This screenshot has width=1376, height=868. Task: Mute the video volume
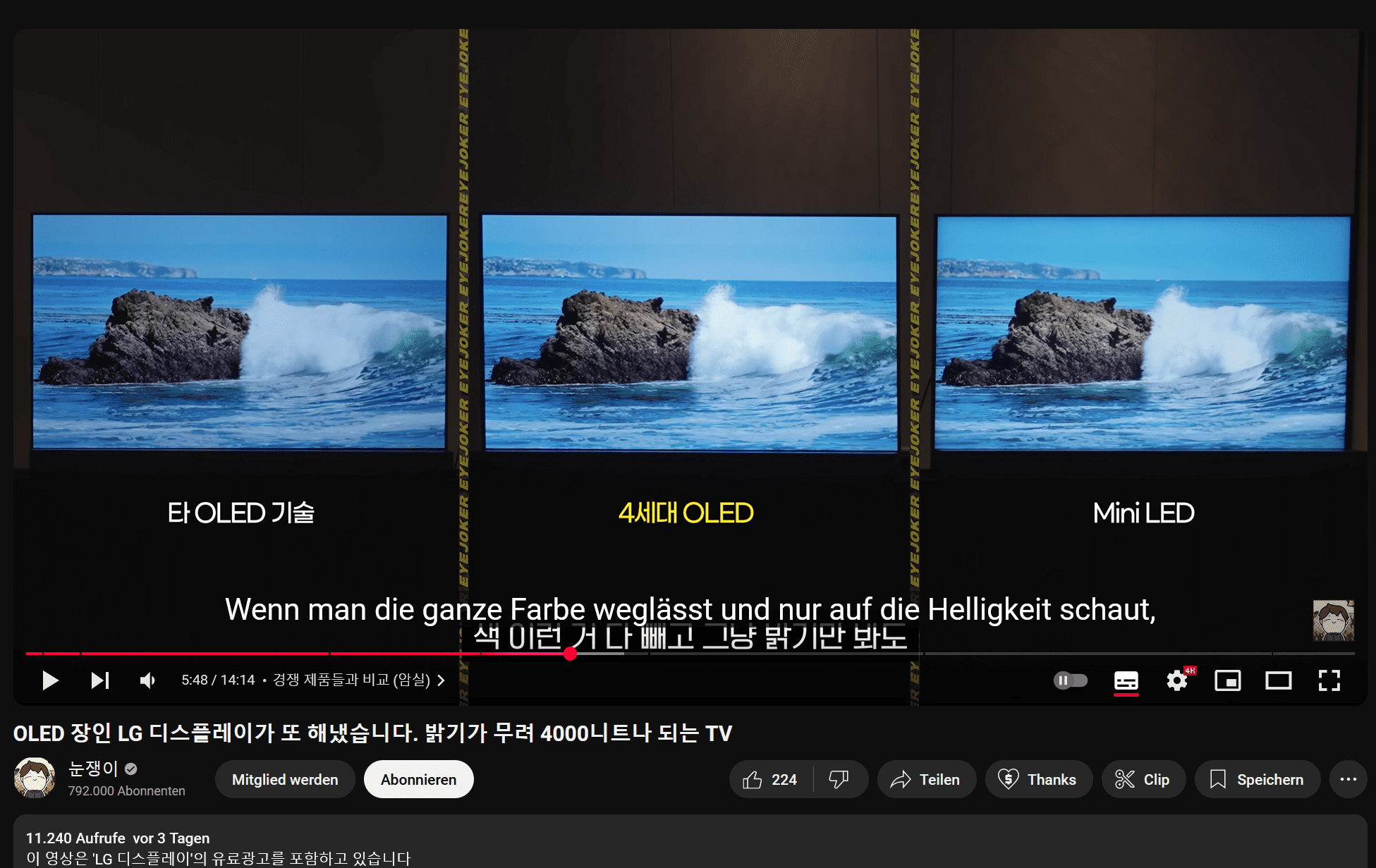tap(148, 680)
